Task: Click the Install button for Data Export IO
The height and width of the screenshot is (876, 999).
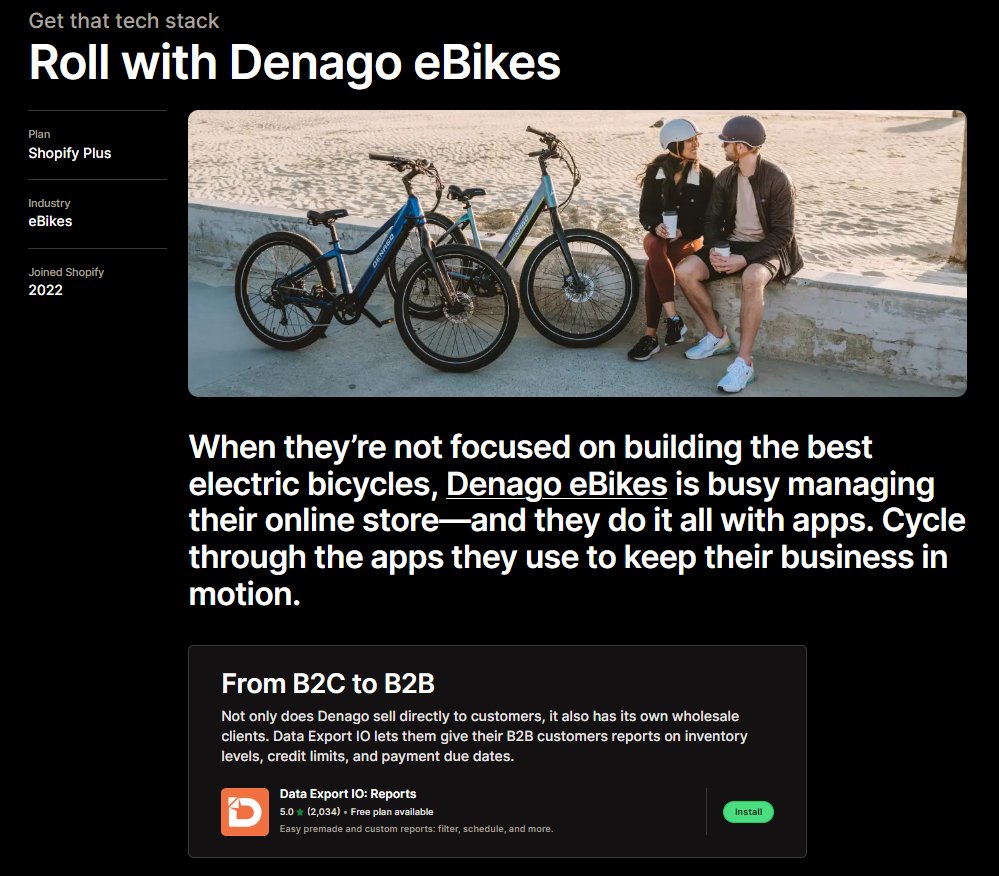Action: coord(748,812)
